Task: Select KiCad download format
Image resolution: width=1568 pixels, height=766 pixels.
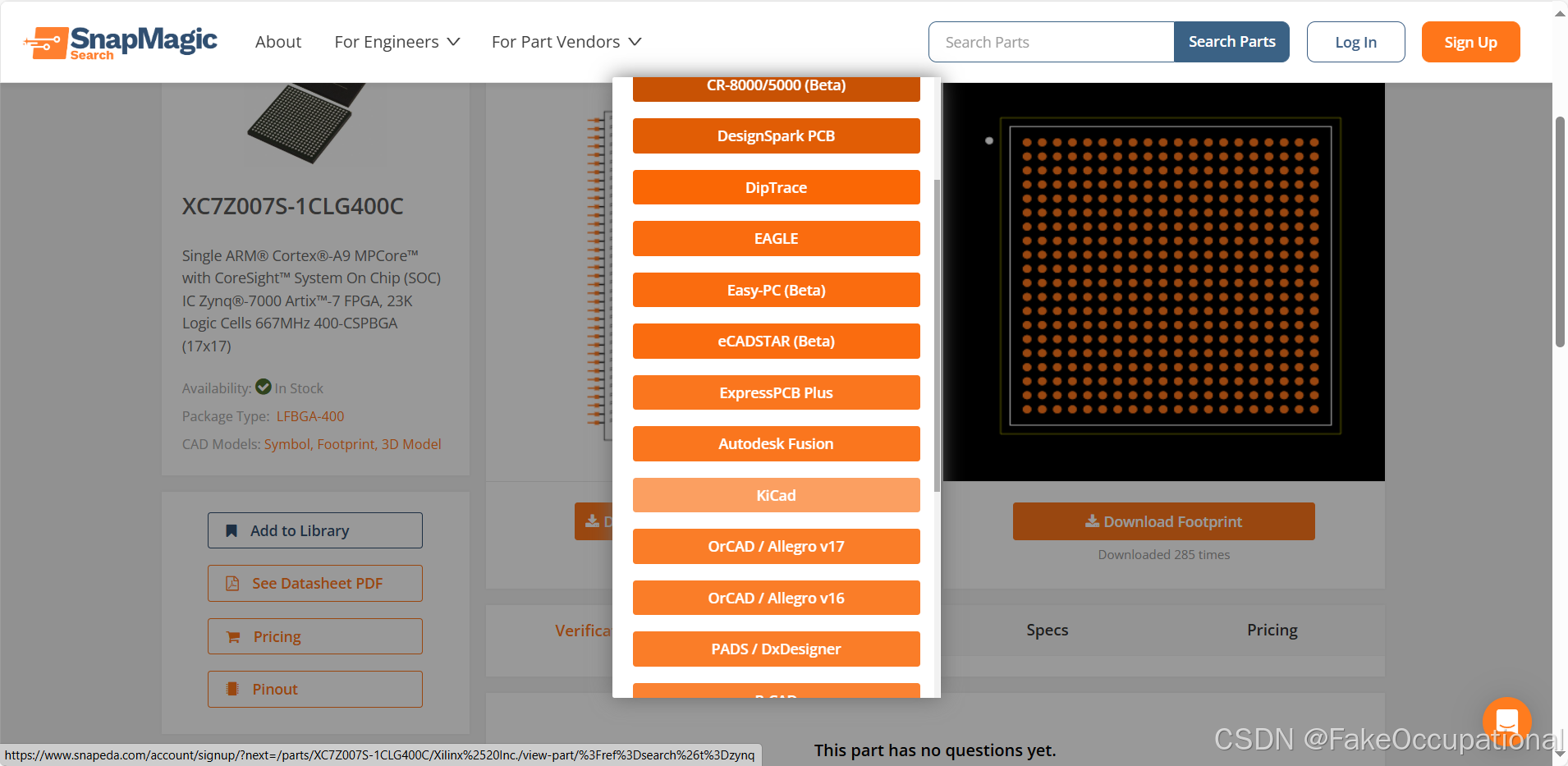Action: 777,495
